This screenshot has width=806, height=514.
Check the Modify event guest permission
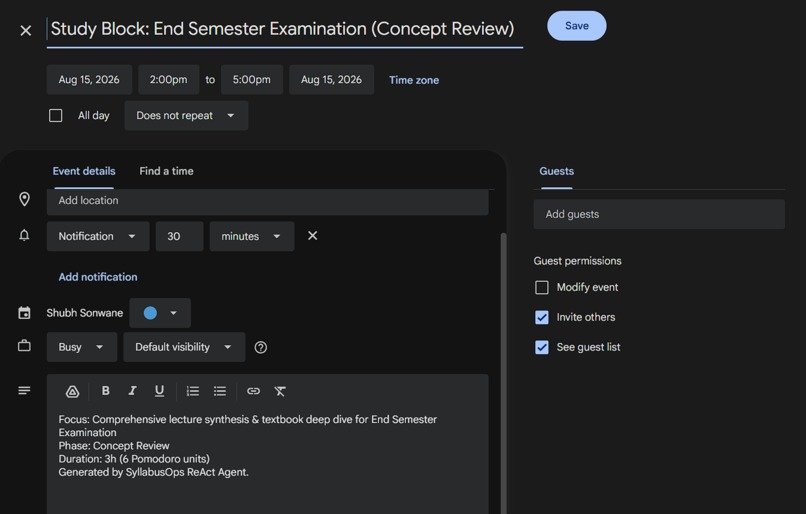pyautogui.click(x=542, y=287)
